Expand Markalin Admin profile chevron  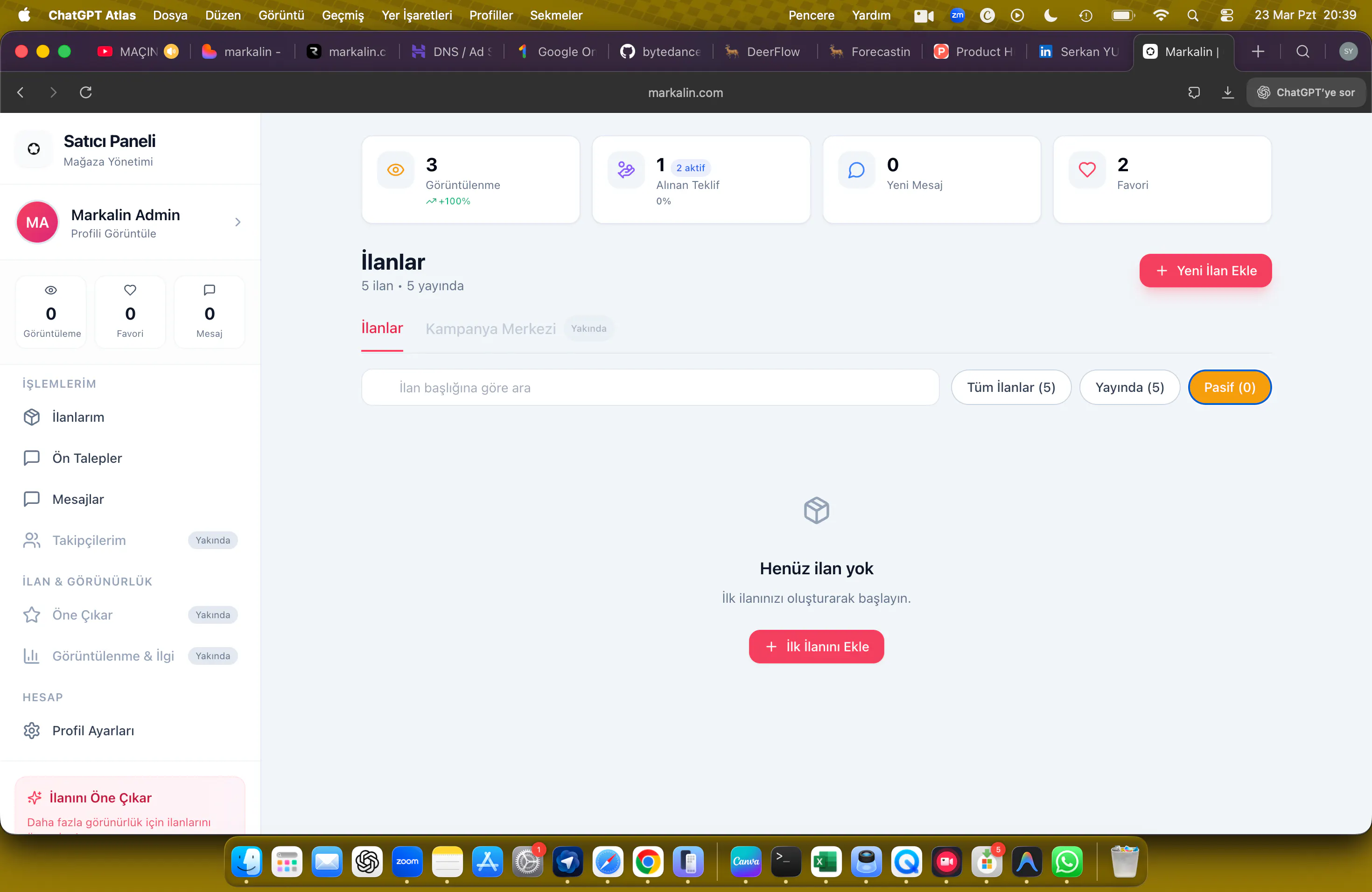[x=238, y=223]
